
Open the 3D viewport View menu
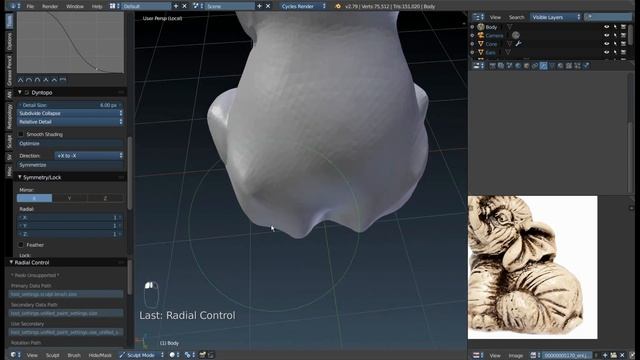click(x=32, y=355)
